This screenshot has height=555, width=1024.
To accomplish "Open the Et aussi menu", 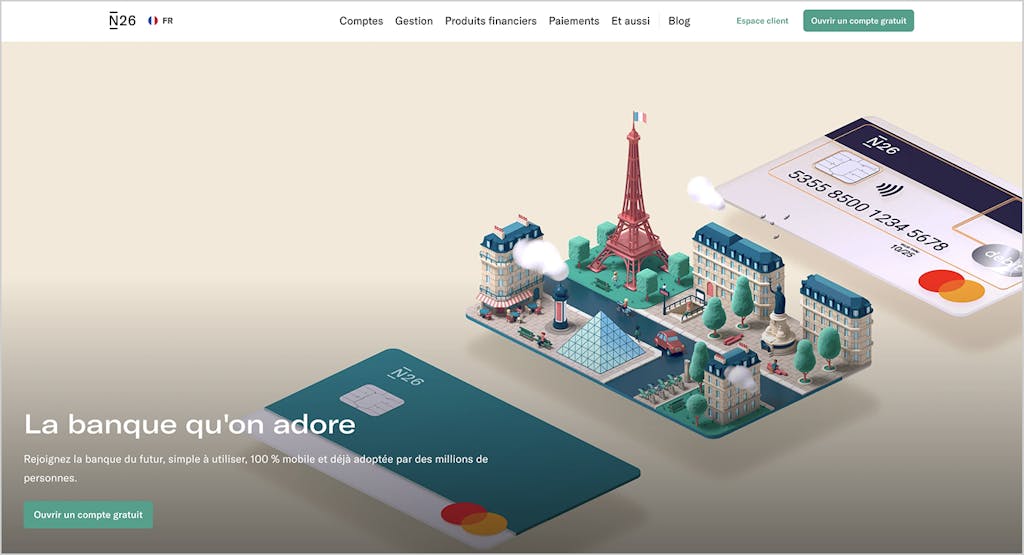I will tap(630, 21).
